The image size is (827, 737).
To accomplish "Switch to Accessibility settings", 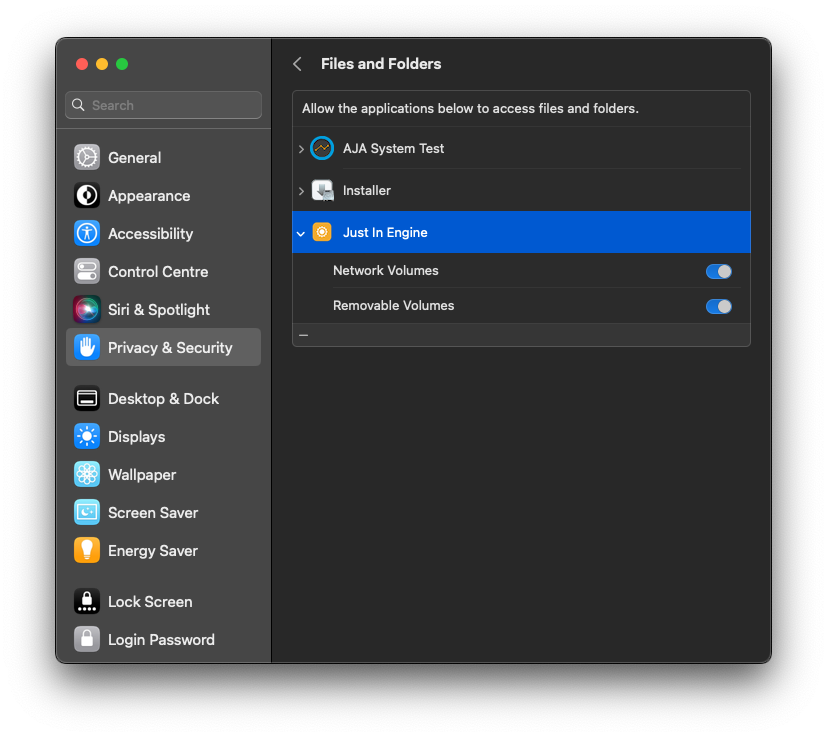I will [x=164, y=233].
